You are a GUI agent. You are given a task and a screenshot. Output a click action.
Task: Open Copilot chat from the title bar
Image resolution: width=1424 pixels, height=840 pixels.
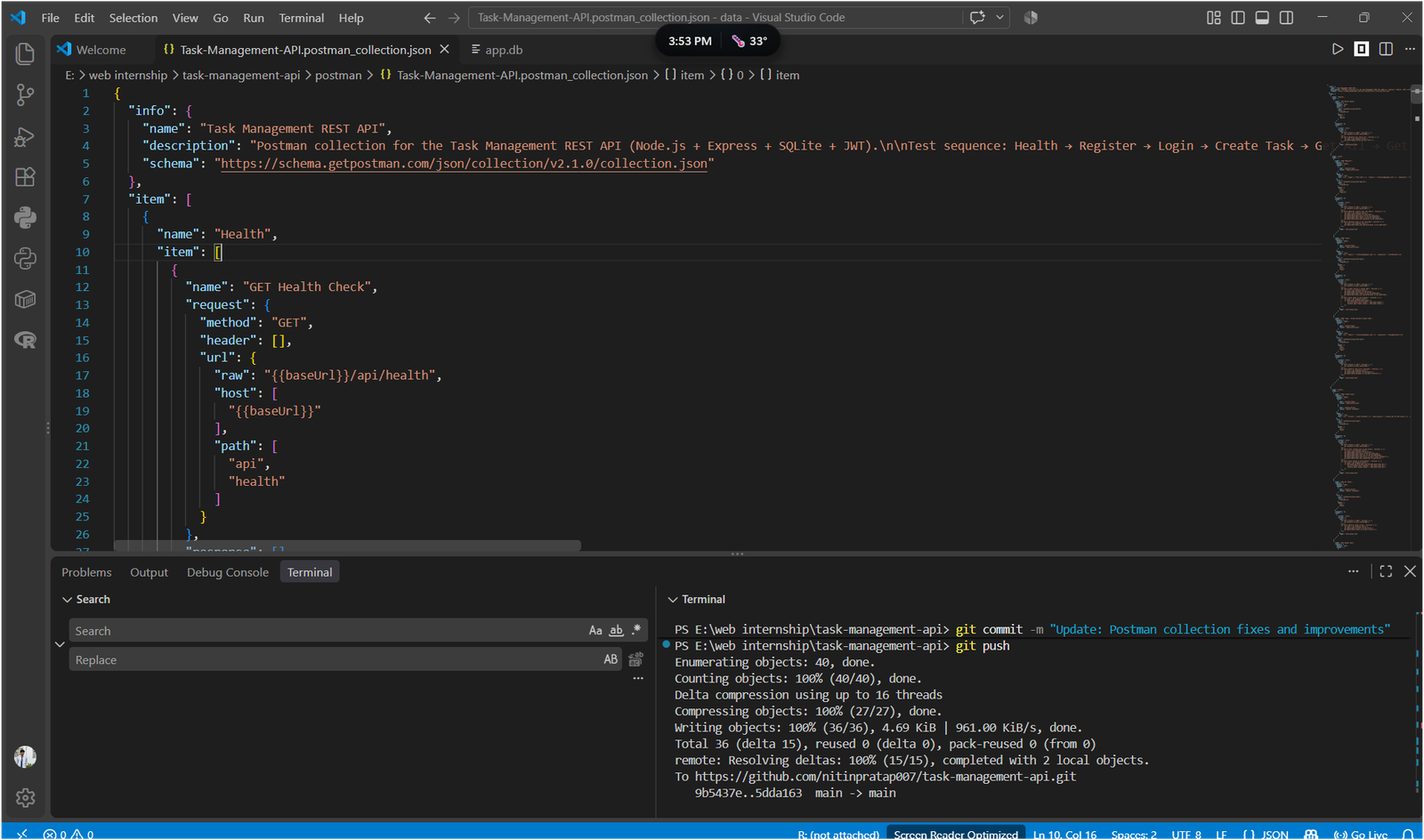[977, 18]
